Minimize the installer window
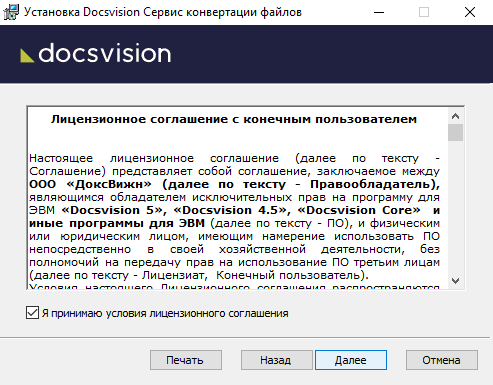 point(379,12)
